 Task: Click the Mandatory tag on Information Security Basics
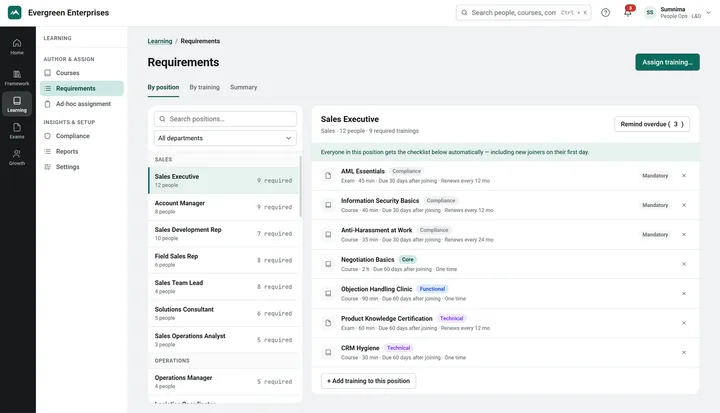[655, 205]
